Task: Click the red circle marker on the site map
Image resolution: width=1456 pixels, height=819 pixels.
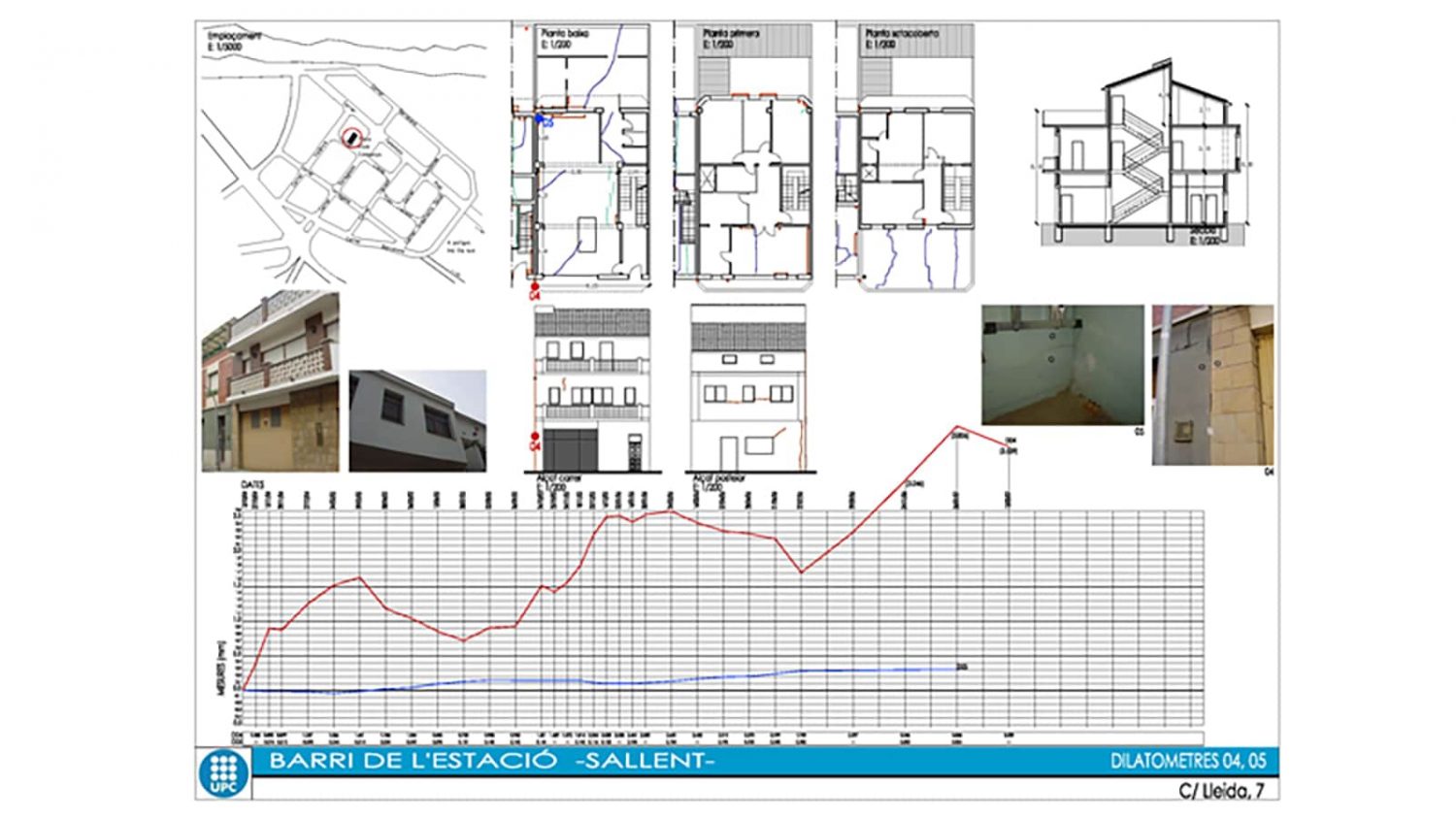Action: (350, 139)
